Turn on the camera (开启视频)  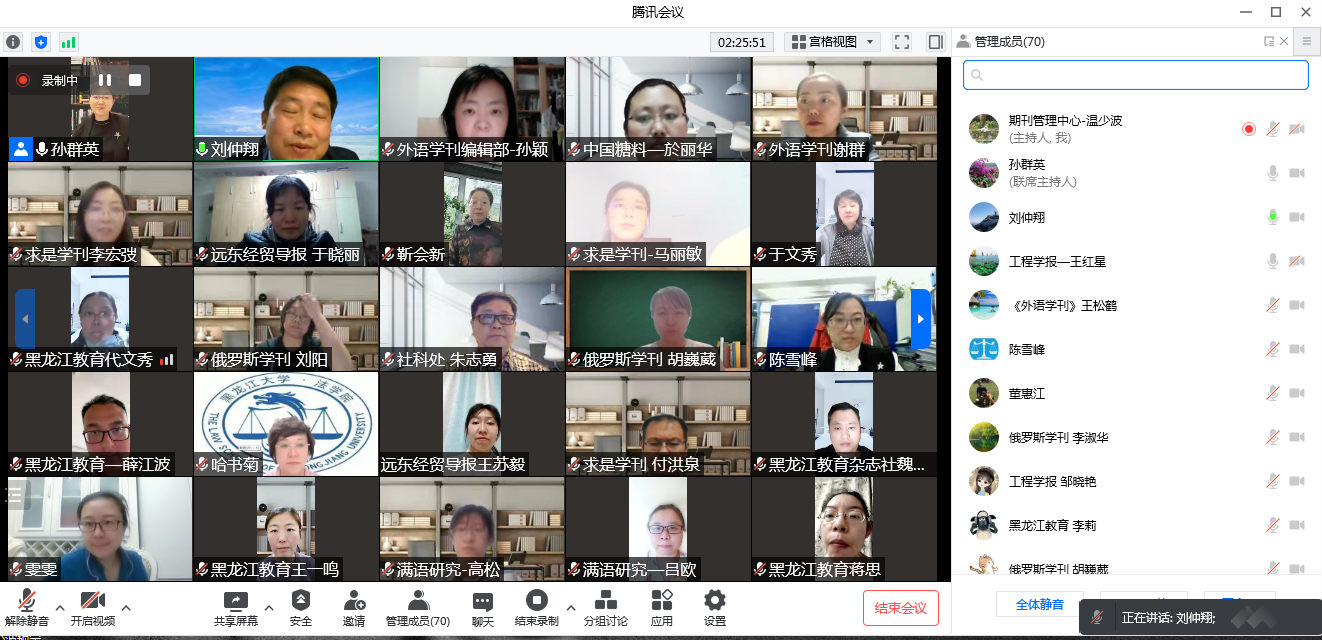tap(92, 607)
